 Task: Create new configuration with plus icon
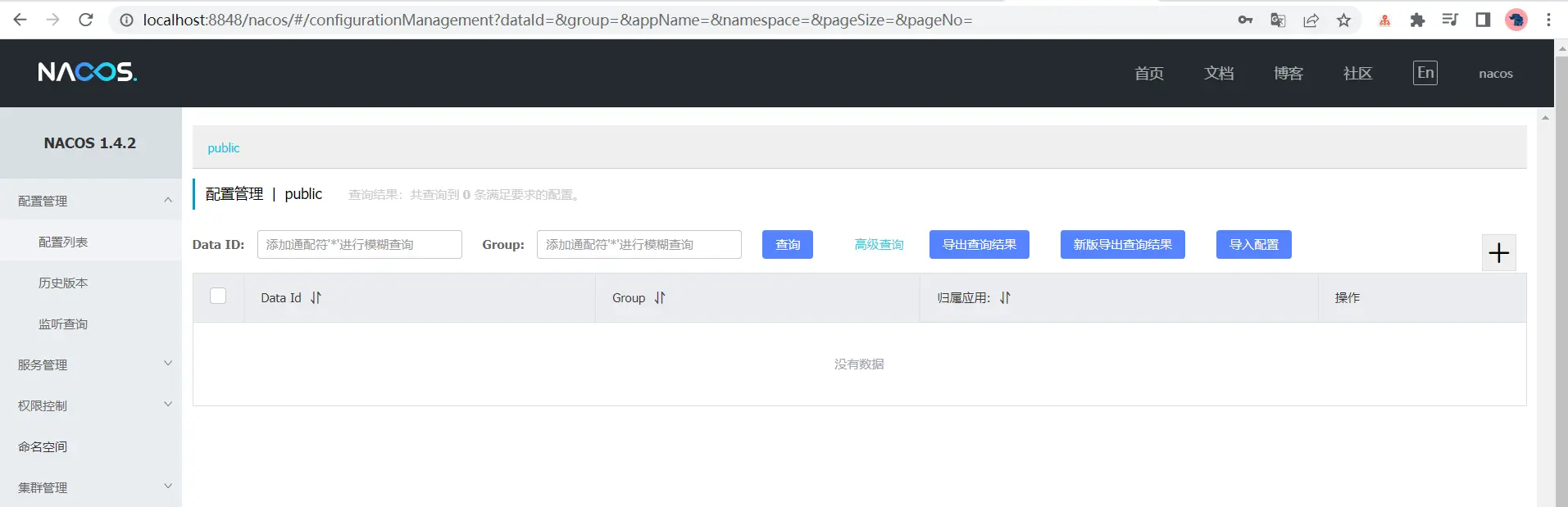pyautogui.click(x=1498, y=252)
